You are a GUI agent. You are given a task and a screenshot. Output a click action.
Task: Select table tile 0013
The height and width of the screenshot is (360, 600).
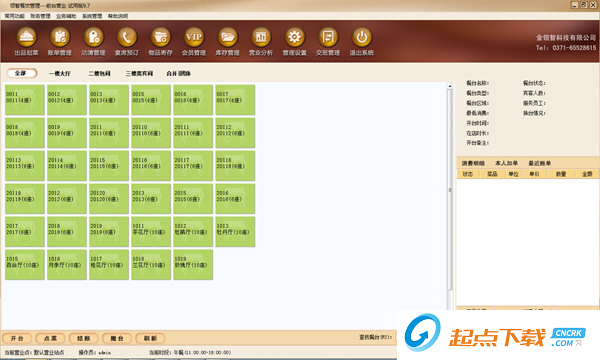(x=109, y=100)
